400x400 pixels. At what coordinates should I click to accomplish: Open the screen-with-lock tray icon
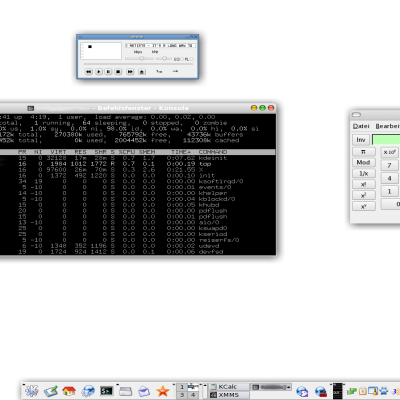point(373,391)
